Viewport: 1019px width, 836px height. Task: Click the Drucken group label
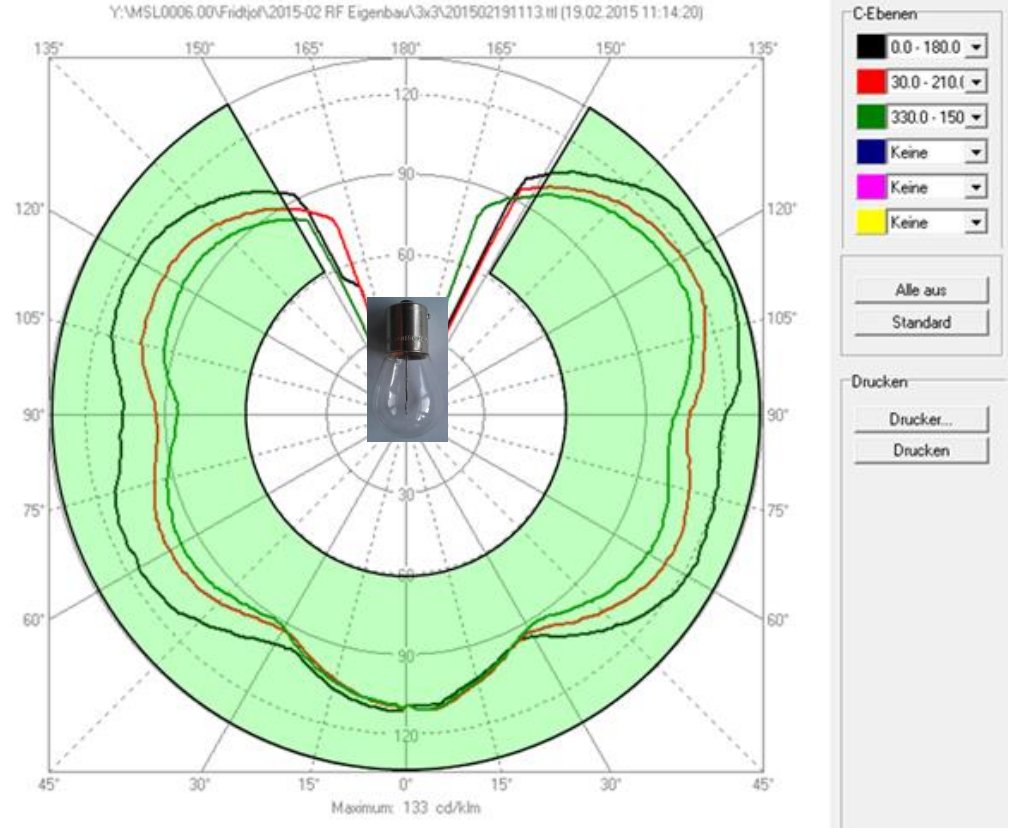879,382
